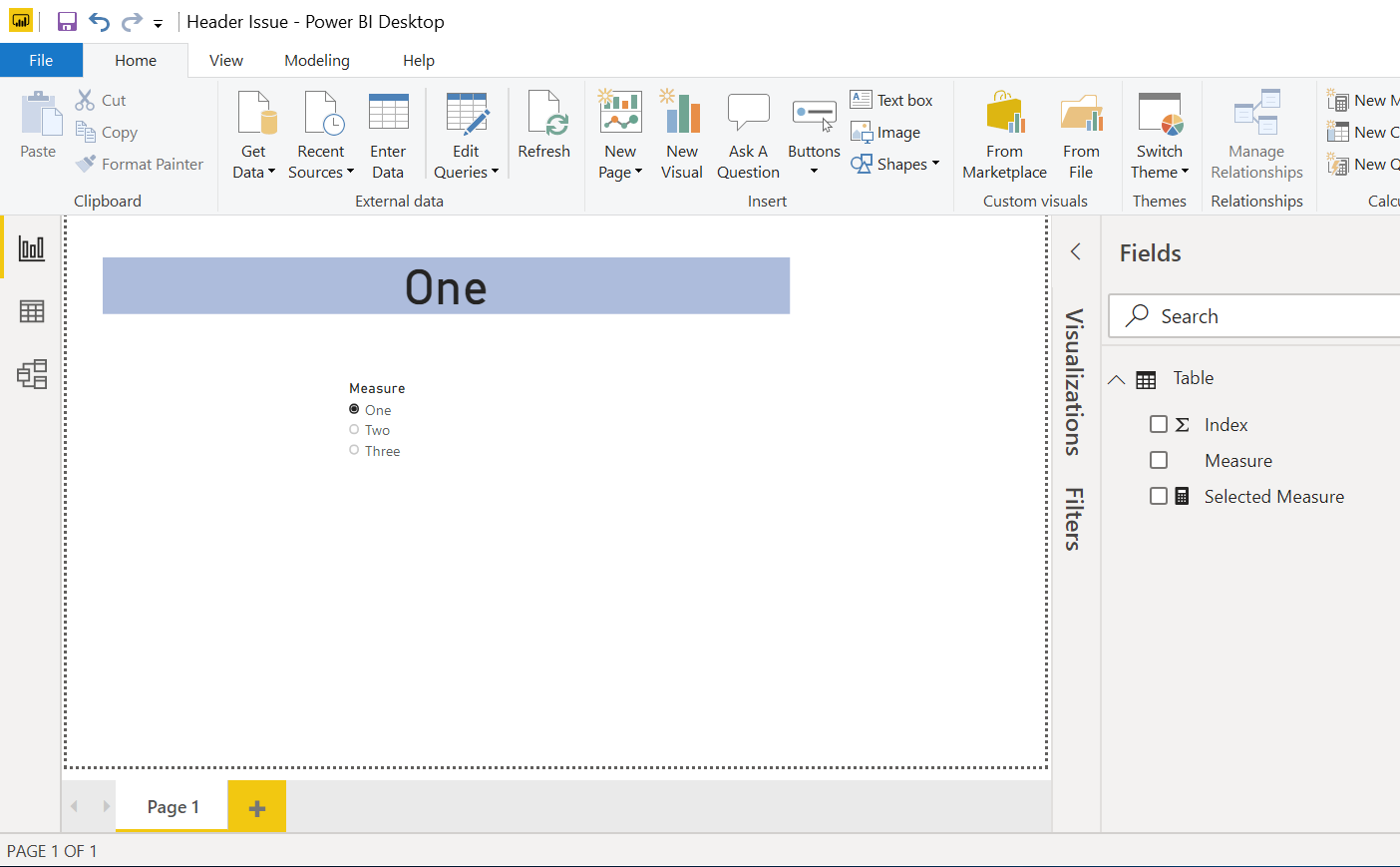Screen dimensions: 1400x867
Task: Expand the Edit Queries dropdown arrow
Action: (x=495, y=172)
